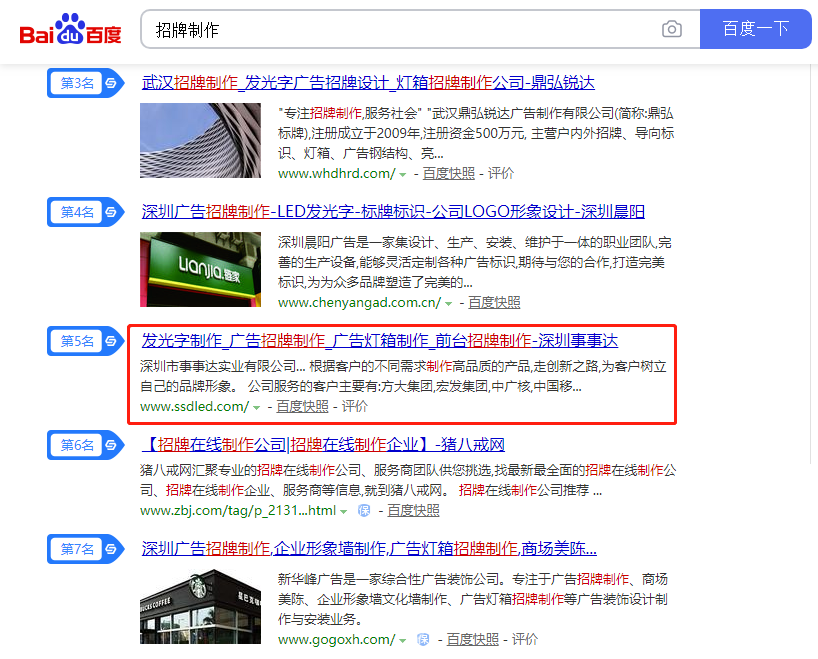Click the 保 badge next to www.gogoxh.com
This screenshot has height=659, width=818.
pos(424,639)
